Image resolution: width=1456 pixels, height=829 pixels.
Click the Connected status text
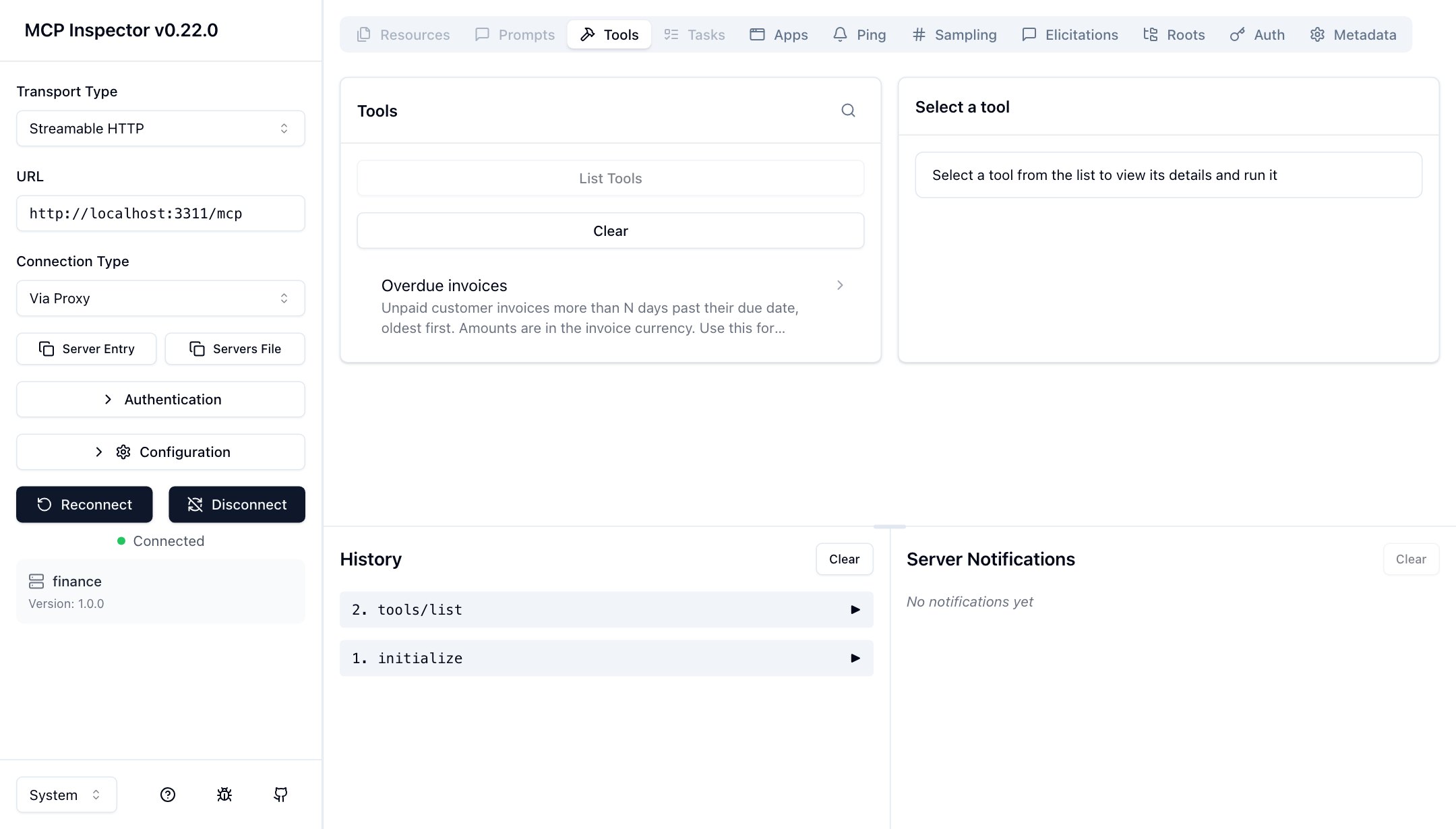(169, 541)
